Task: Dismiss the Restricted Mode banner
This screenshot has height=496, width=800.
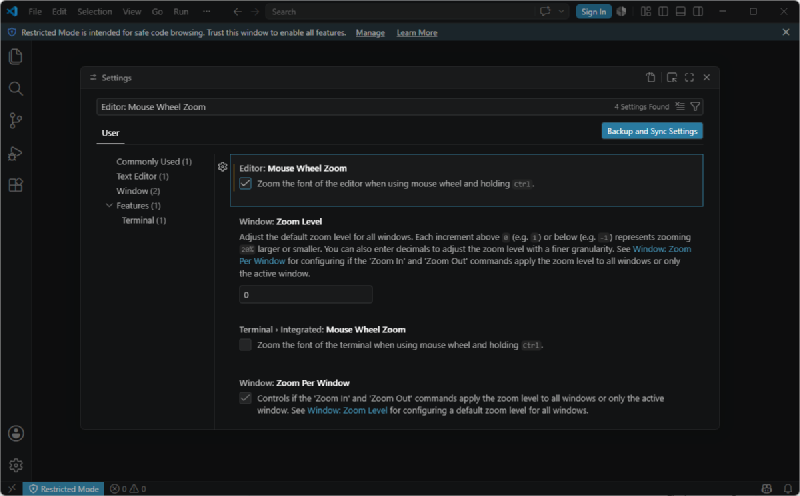Action: (x=786, y=32)
